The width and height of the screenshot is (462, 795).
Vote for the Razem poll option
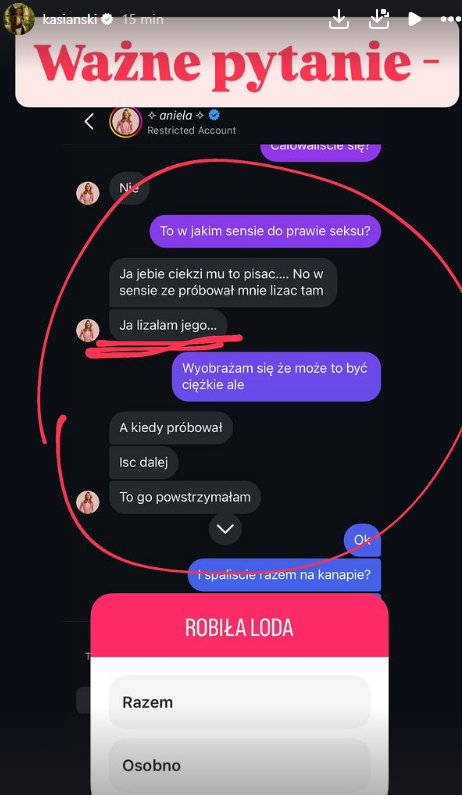point(239,702)
